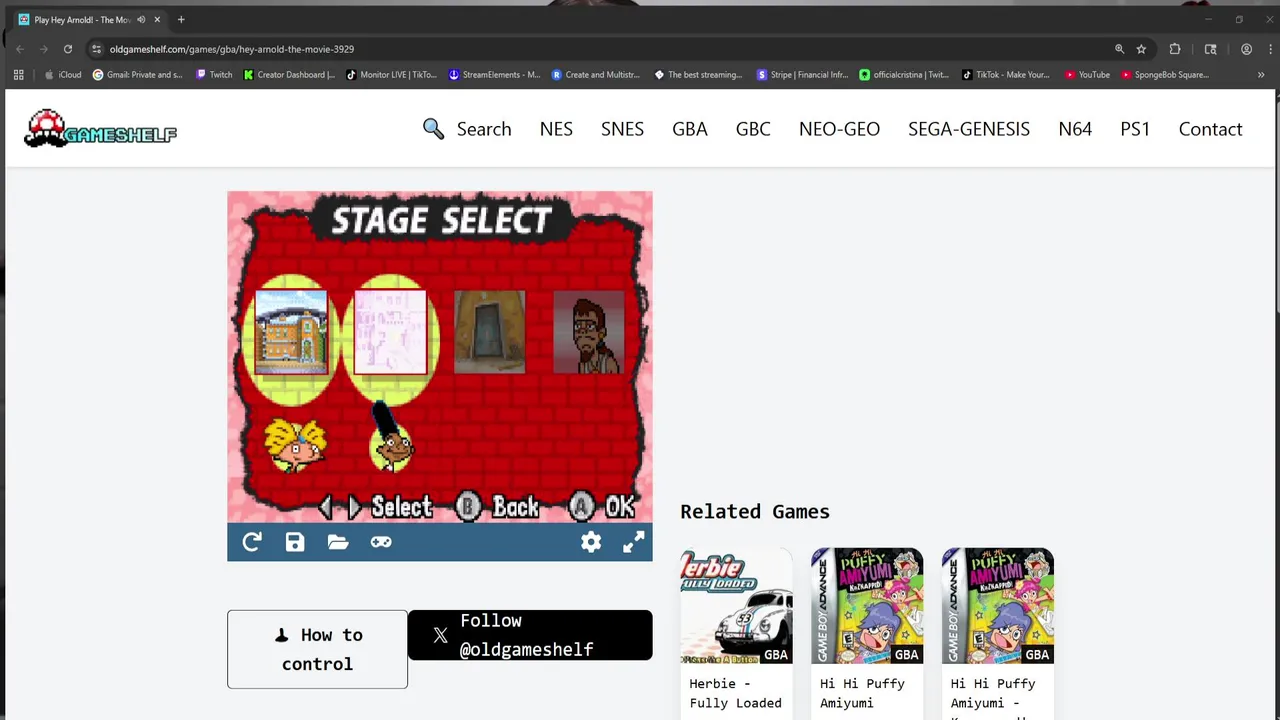Screen dimensions: 1280x720
Task: Select the sunset arms building stage thumbnail
Action: tap(291, 332)
